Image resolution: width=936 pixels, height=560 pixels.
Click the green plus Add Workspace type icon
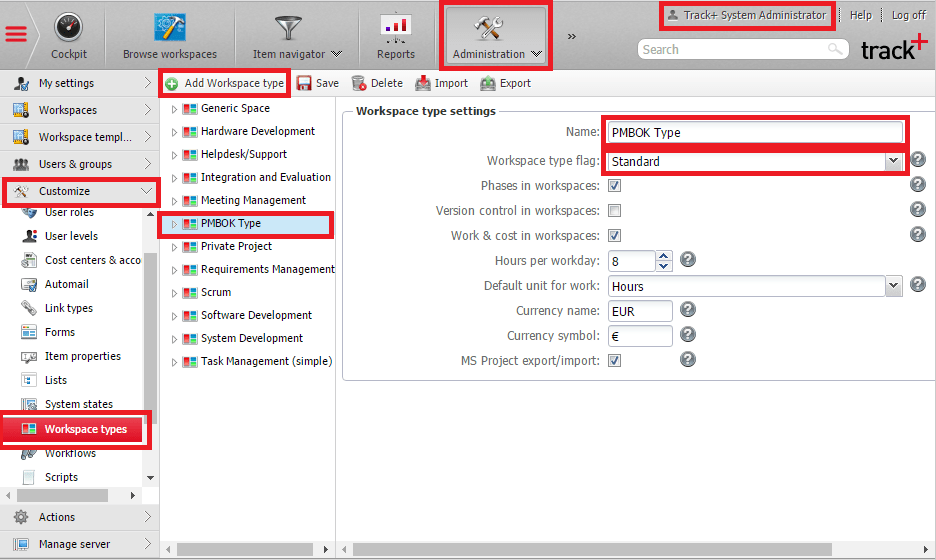[x=172, y=84]
